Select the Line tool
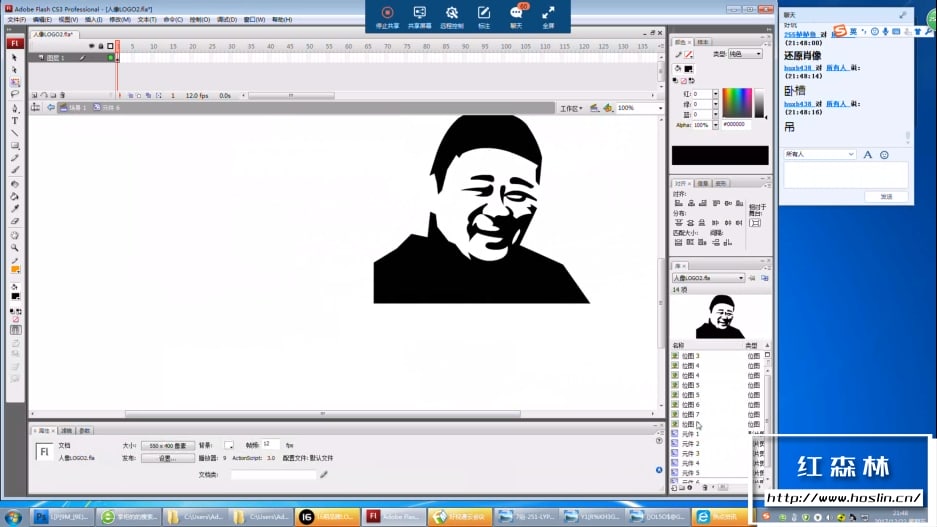Screen dimensions: 937x527 pyautogui.click(x=15, y=133)
